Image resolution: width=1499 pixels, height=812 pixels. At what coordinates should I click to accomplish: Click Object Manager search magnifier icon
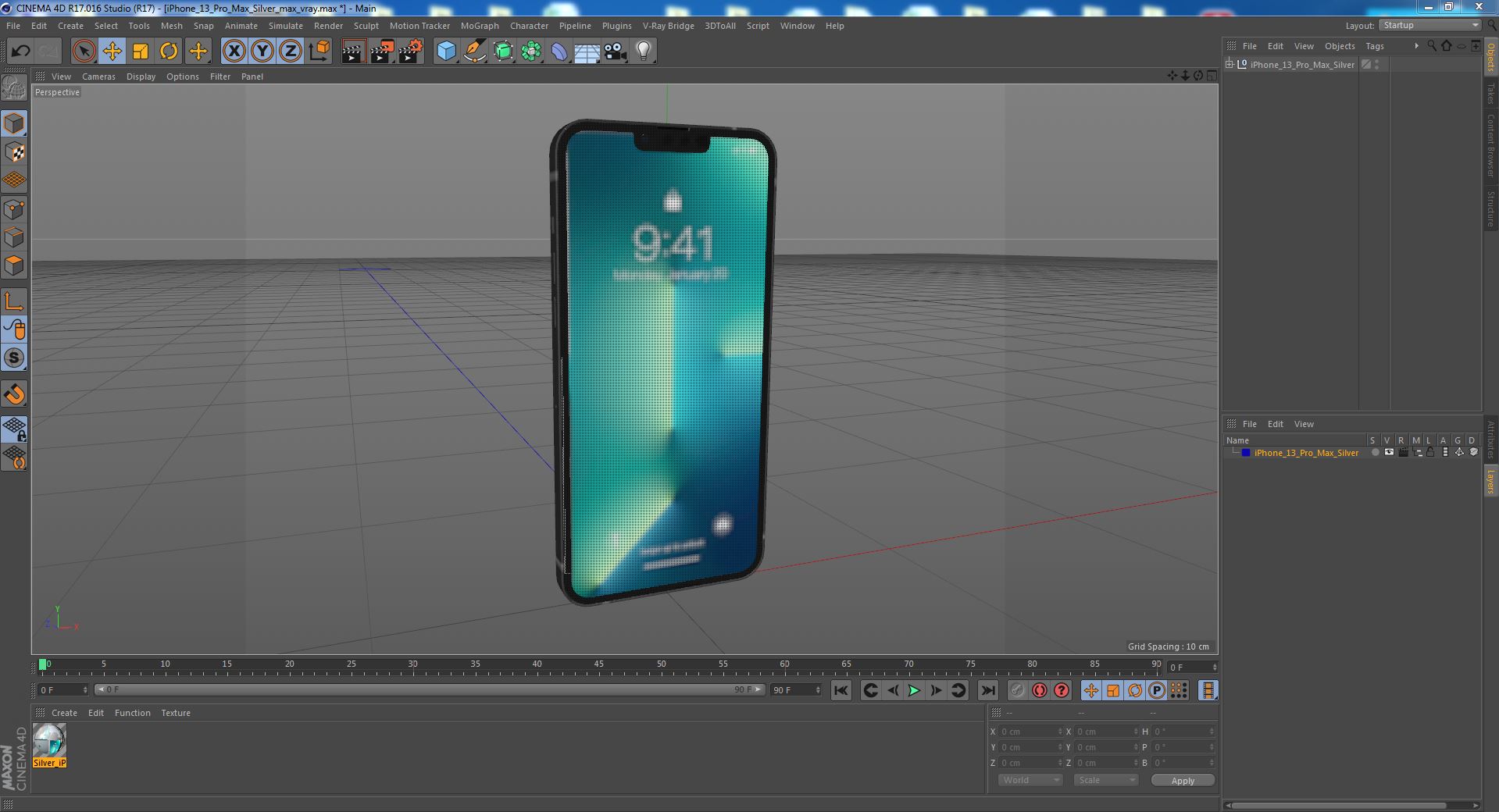(1432, 46)
